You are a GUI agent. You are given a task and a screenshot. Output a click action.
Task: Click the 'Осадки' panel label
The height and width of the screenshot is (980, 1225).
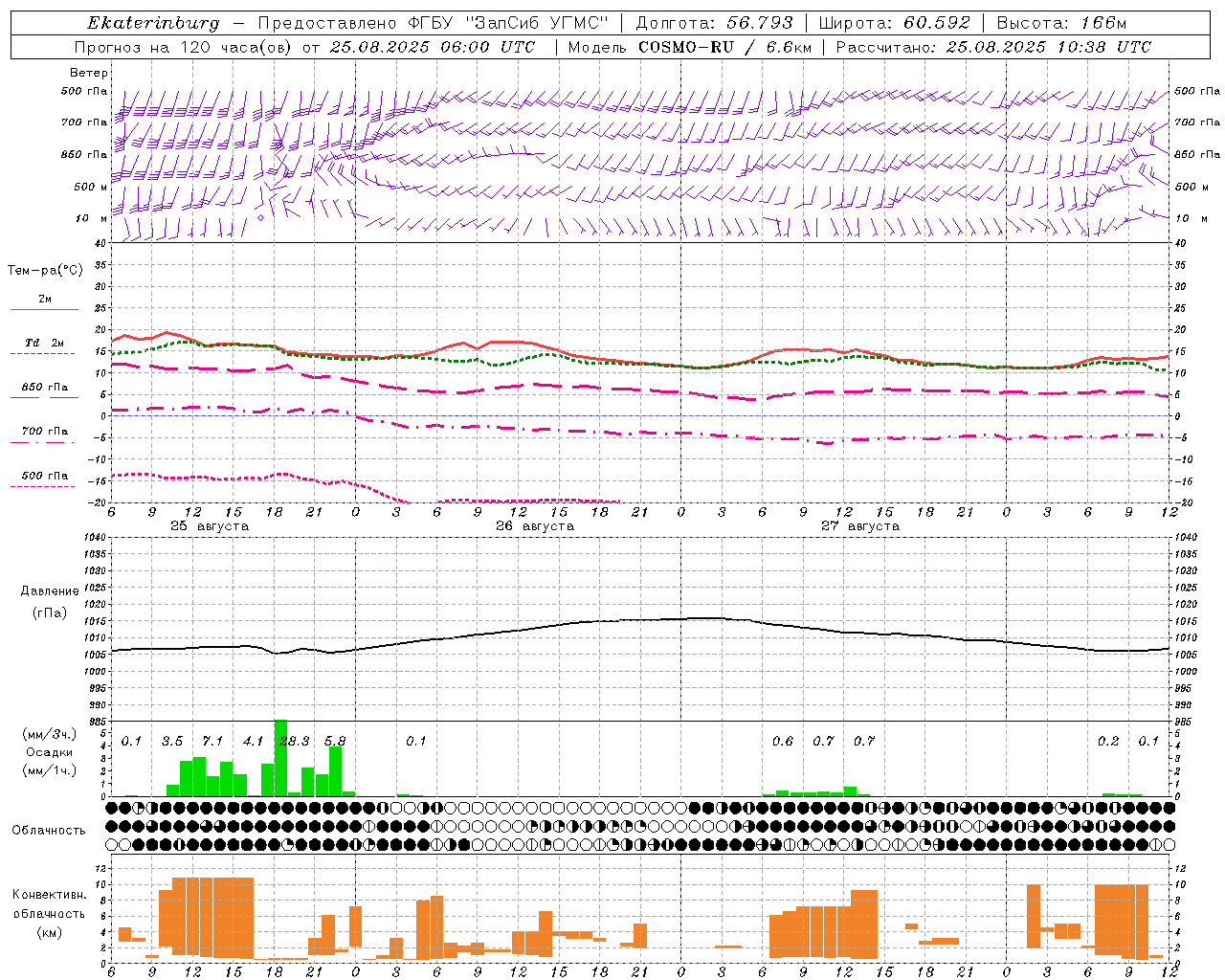click(x=49, y=752)
